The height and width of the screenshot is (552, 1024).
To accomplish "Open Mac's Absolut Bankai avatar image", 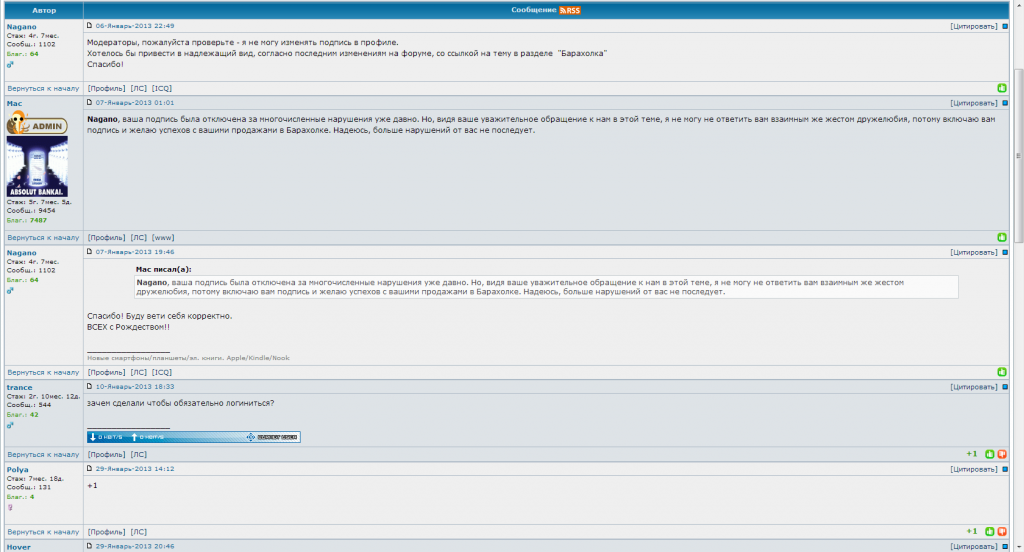I will [x=37, y=167].
